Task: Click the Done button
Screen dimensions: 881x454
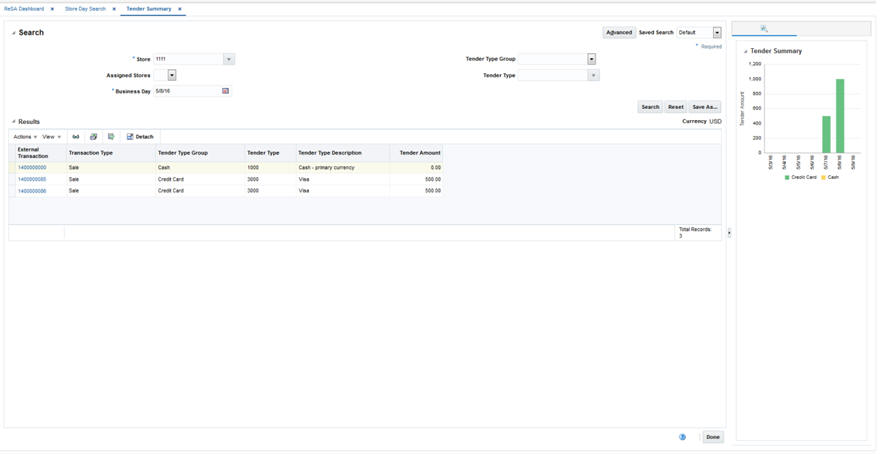Action: (713, 437)
